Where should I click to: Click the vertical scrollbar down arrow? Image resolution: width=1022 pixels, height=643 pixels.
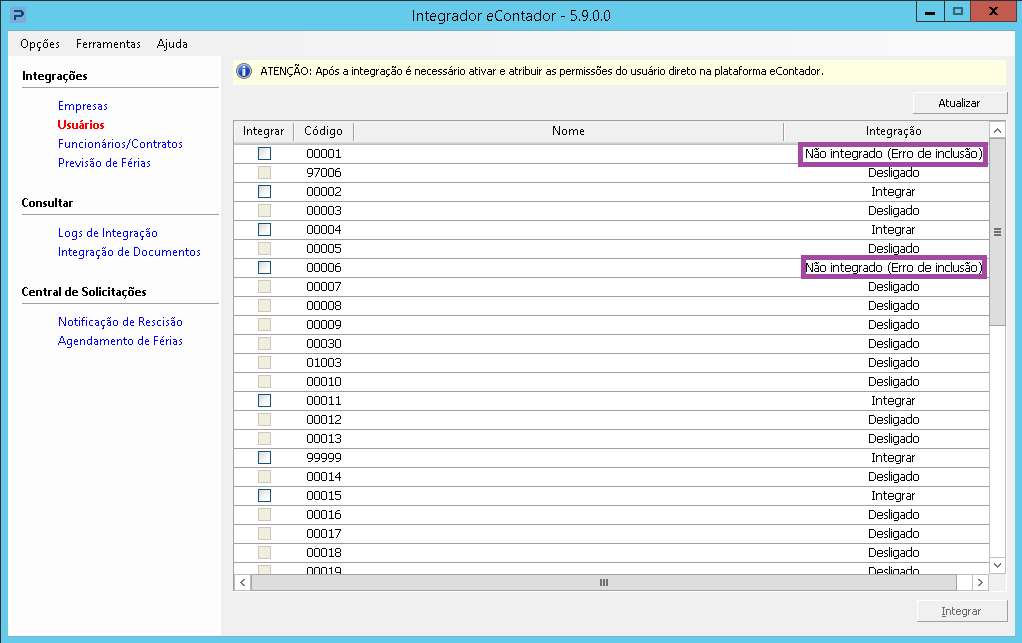point(997,565)
